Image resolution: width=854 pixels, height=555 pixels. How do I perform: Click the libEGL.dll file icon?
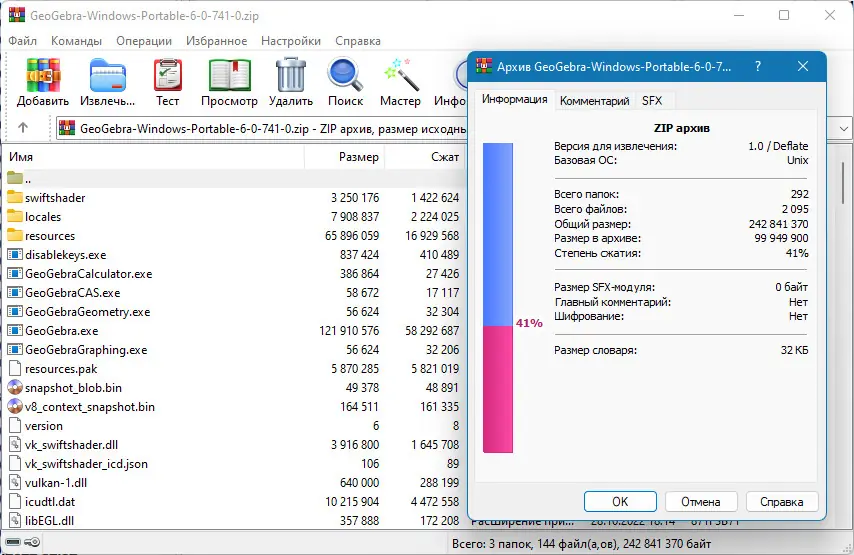15,521
